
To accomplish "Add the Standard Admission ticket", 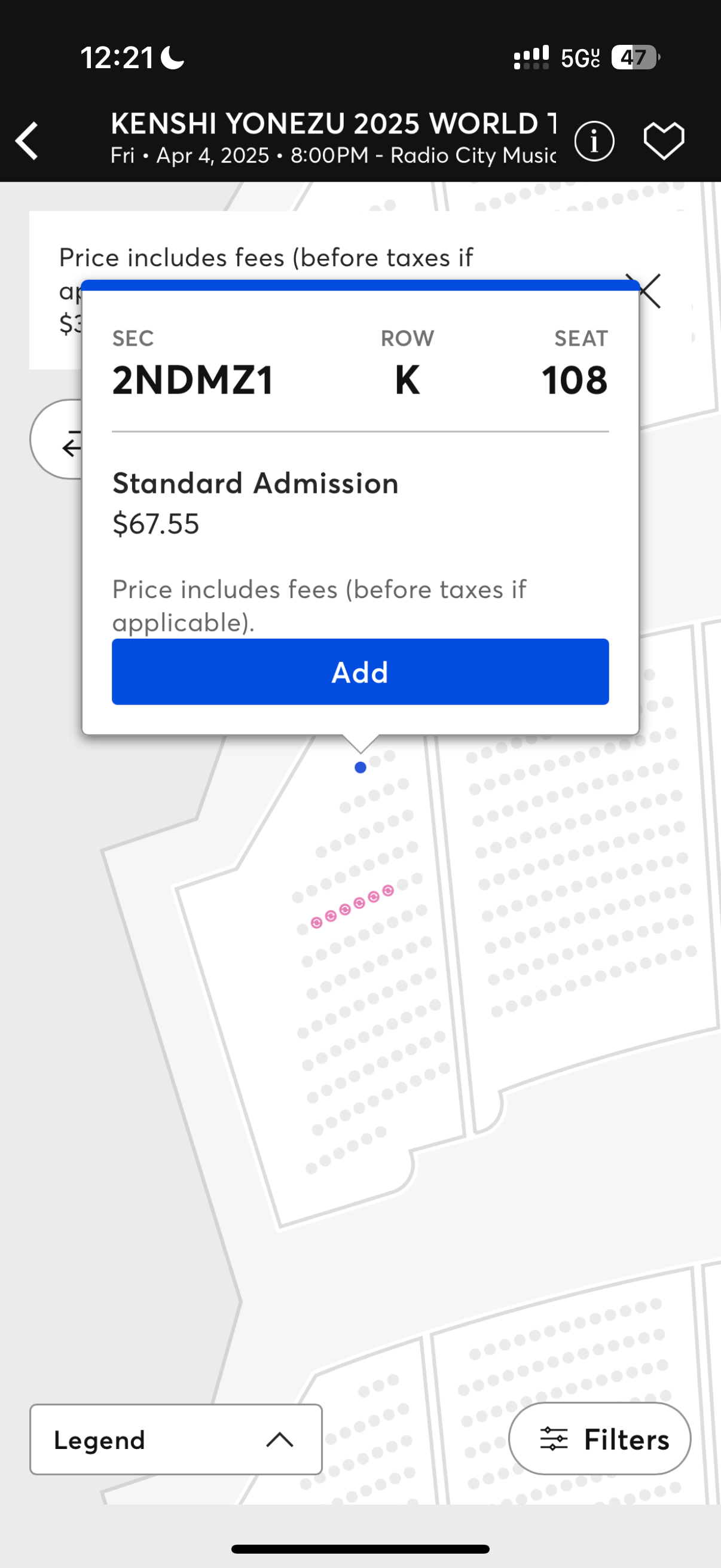I will 360,672.
